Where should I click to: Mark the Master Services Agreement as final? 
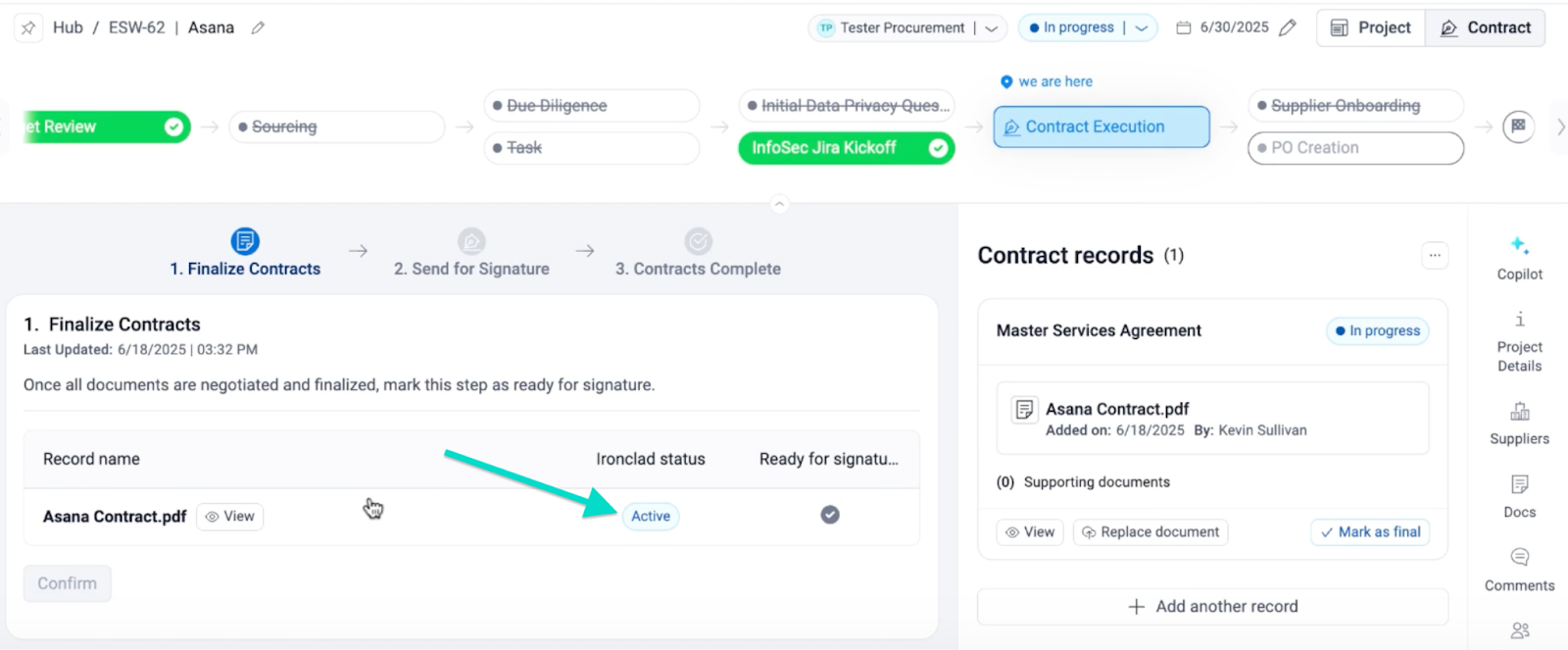[1370, 532]
